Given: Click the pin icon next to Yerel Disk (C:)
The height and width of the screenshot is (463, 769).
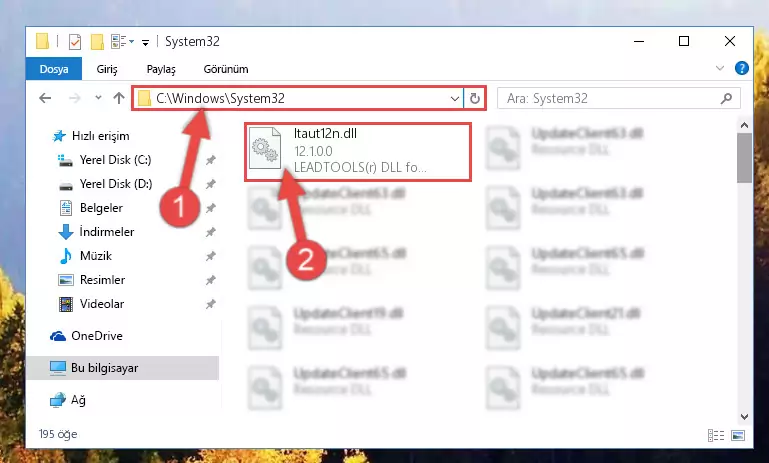Looking at the screenshot, I should coord(210,160).
